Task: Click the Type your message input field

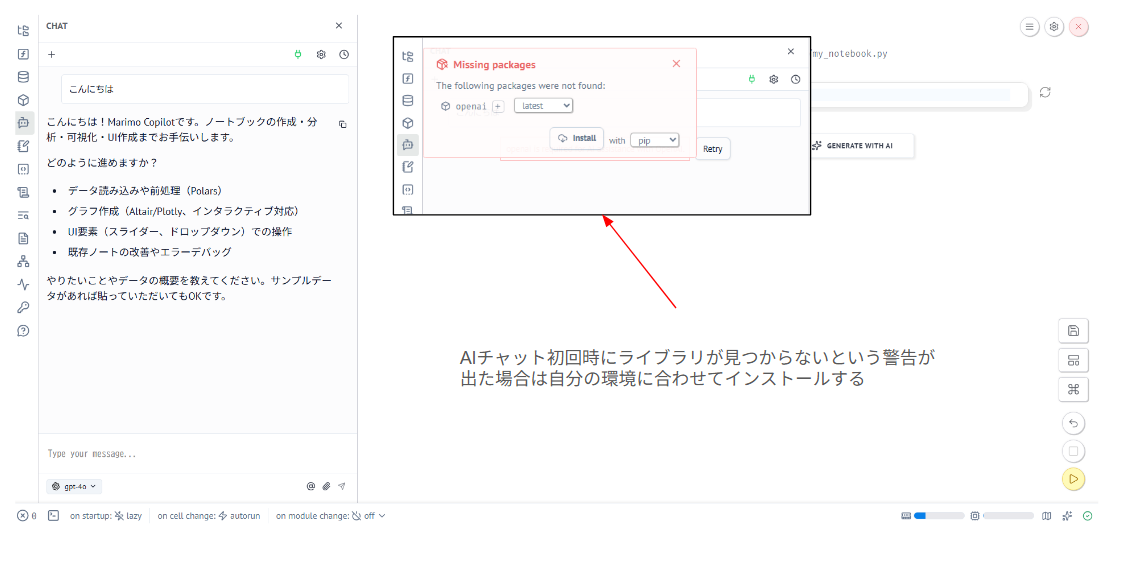Action: coord(190,454)
